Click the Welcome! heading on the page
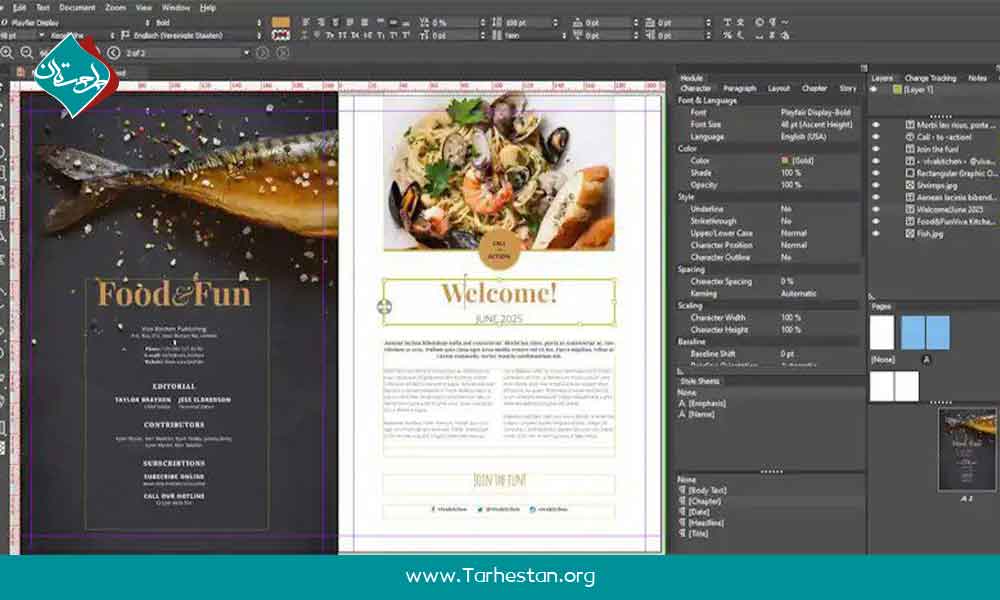This screenshot has width=1000, height=600. (x=499, y=293)
